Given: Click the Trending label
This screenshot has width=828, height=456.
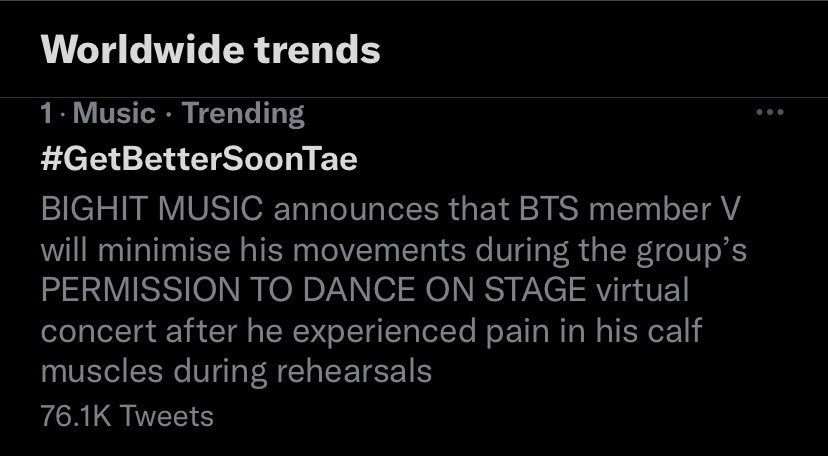Looking at the screenshot, I should [x=243, y=113].
